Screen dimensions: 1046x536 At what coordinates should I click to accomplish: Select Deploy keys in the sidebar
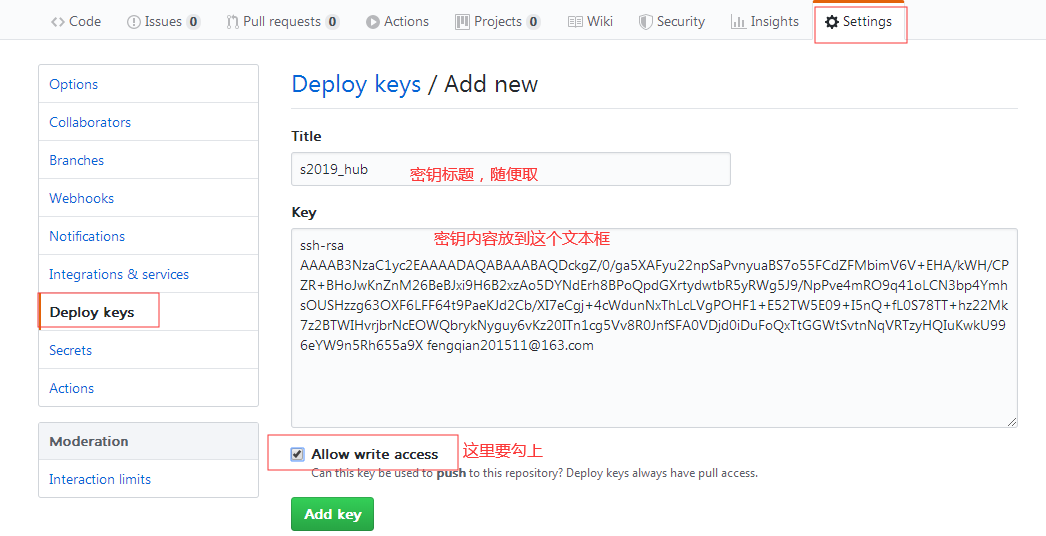point(148,312)
